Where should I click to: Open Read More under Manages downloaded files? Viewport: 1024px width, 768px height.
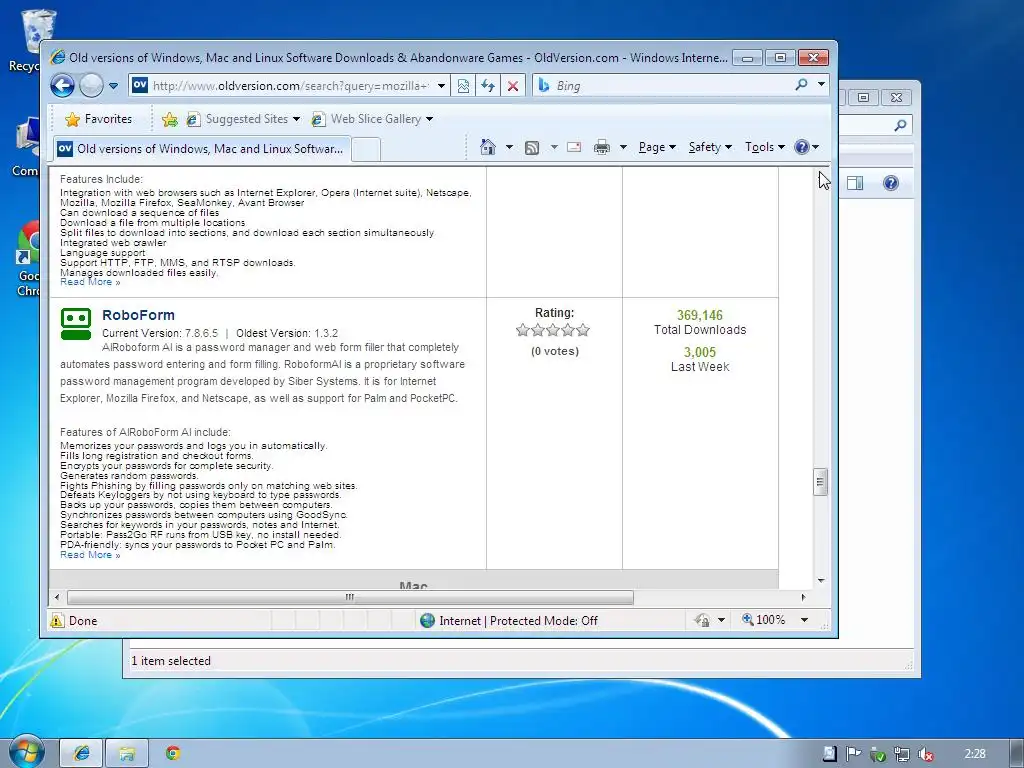point(90,282)
